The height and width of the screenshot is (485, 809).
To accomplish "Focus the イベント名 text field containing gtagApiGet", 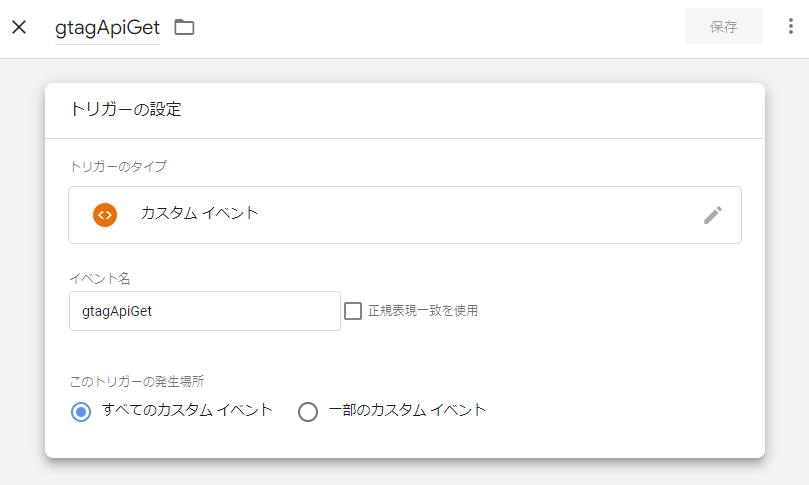I will pyautogui.click(x=204, y=311).
